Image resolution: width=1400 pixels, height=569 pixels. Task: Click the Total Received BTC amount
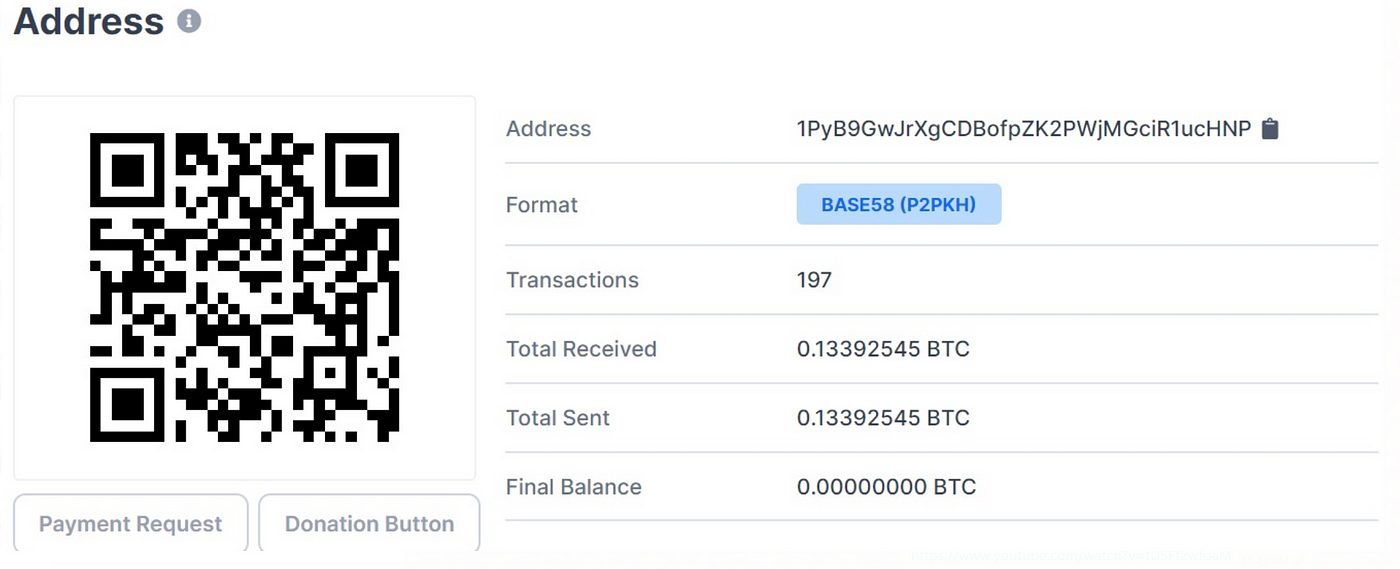click(883, 349)
